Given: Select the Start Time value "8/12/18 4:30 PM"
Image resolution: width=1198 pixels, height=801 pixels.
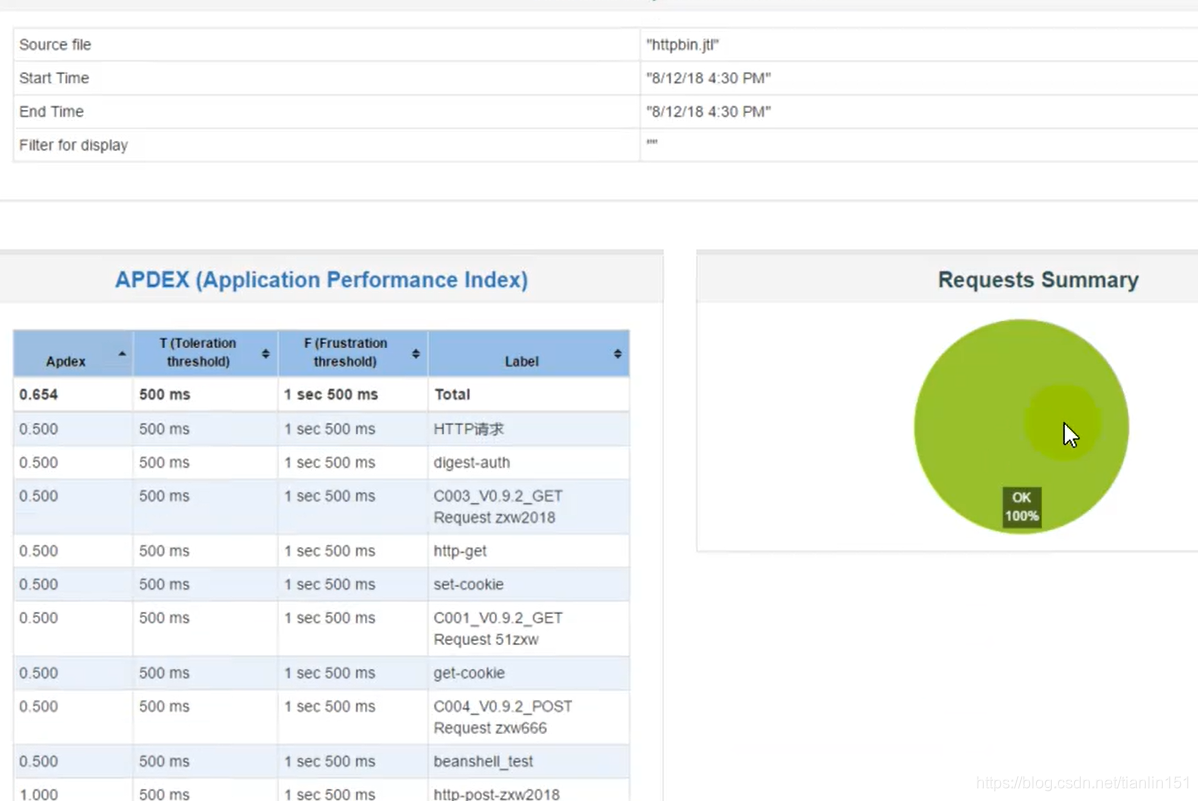Looking at the screenshot, I should click(x=708, y=78).
